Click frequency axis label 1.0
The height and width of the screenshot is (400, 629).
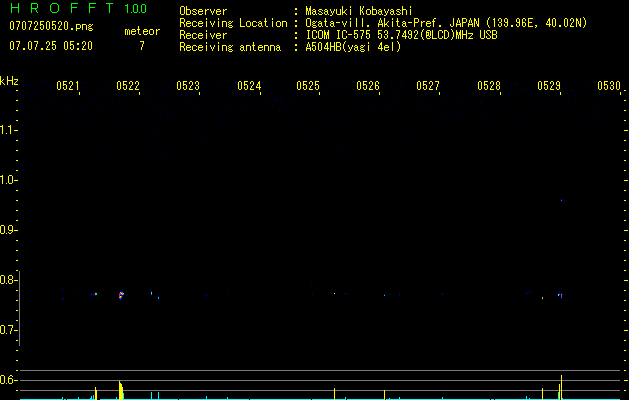click(x=8, y=180)
